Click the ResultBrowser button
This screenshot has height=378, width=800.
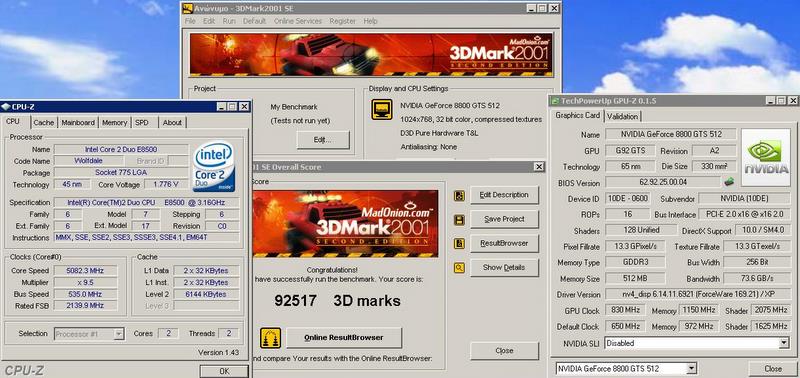click(x=504, y=243)
